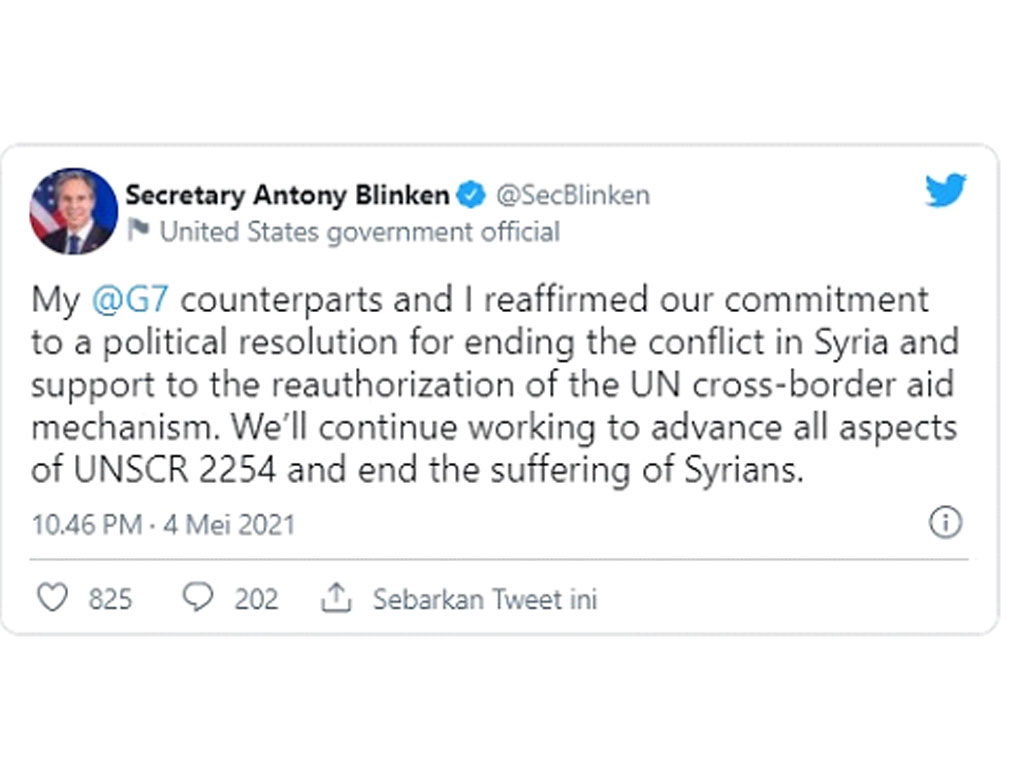
Task: Click the share upload arrow icon
Action: (336, 598)
